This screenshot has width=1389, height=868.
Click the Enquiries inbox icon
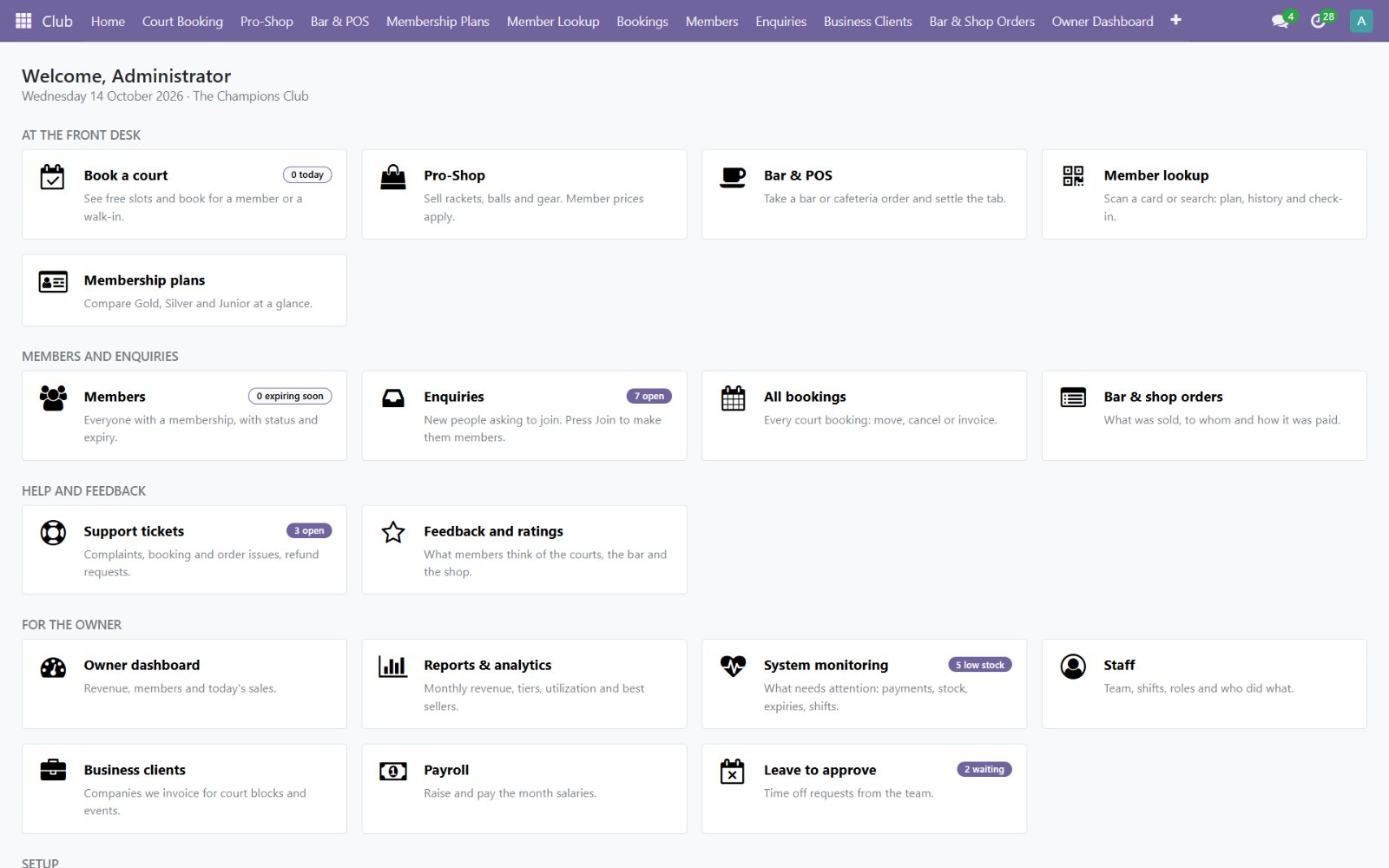pyautogui.click(x=392, y=398)
